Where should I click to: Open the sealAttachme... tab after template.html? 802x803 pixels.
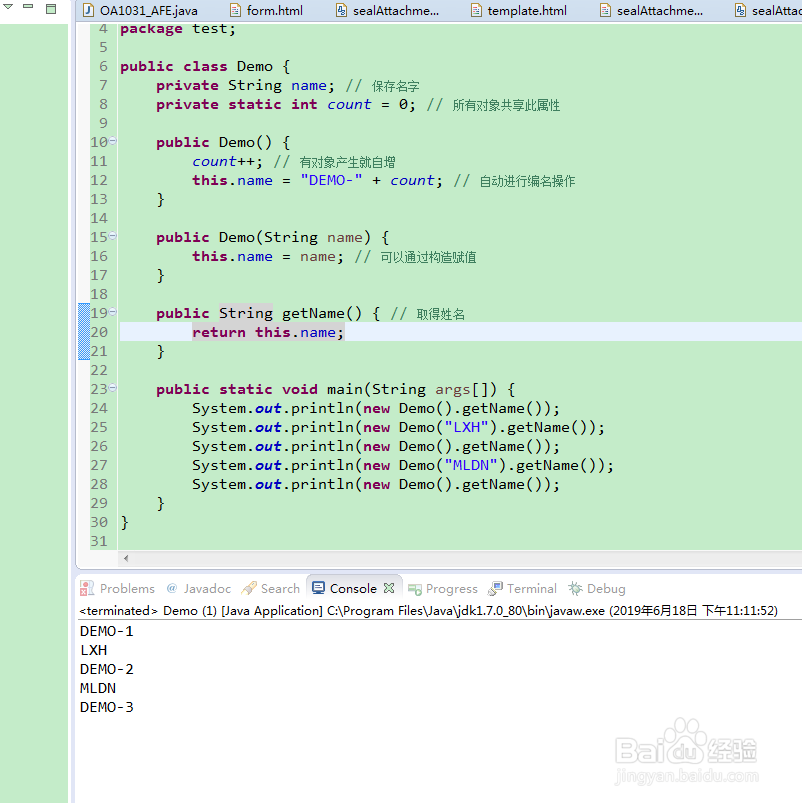[652, 10]
